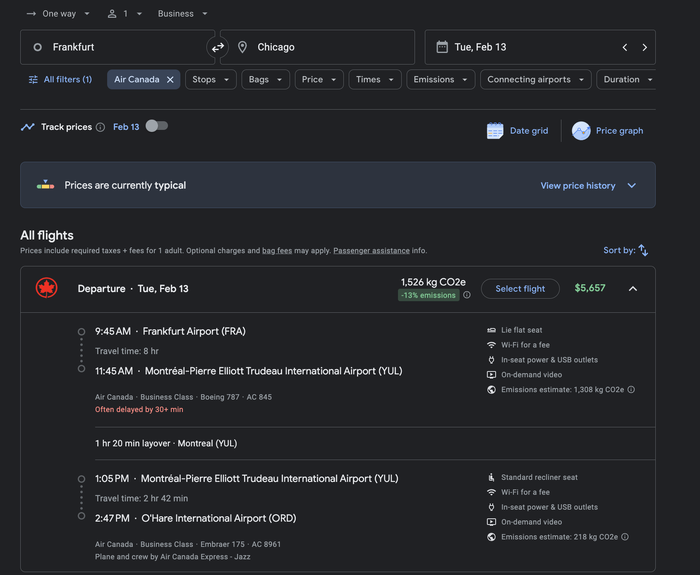Click the Track prices info icon
This screenshot has width=700, height=575.
coord(100,127)
